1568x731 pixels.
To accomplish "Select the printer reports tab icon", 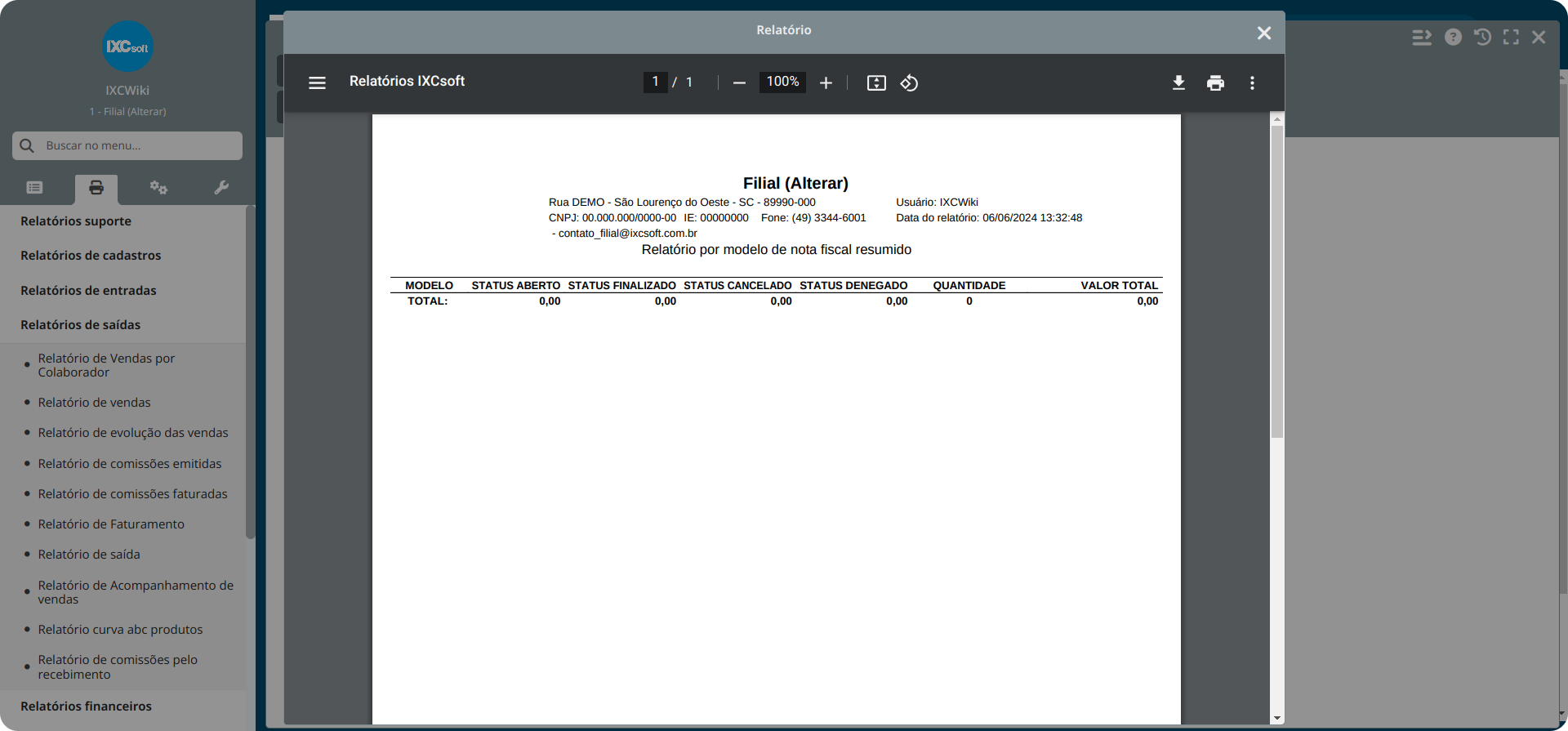I will pyautogui.click(x=96, y=188).
